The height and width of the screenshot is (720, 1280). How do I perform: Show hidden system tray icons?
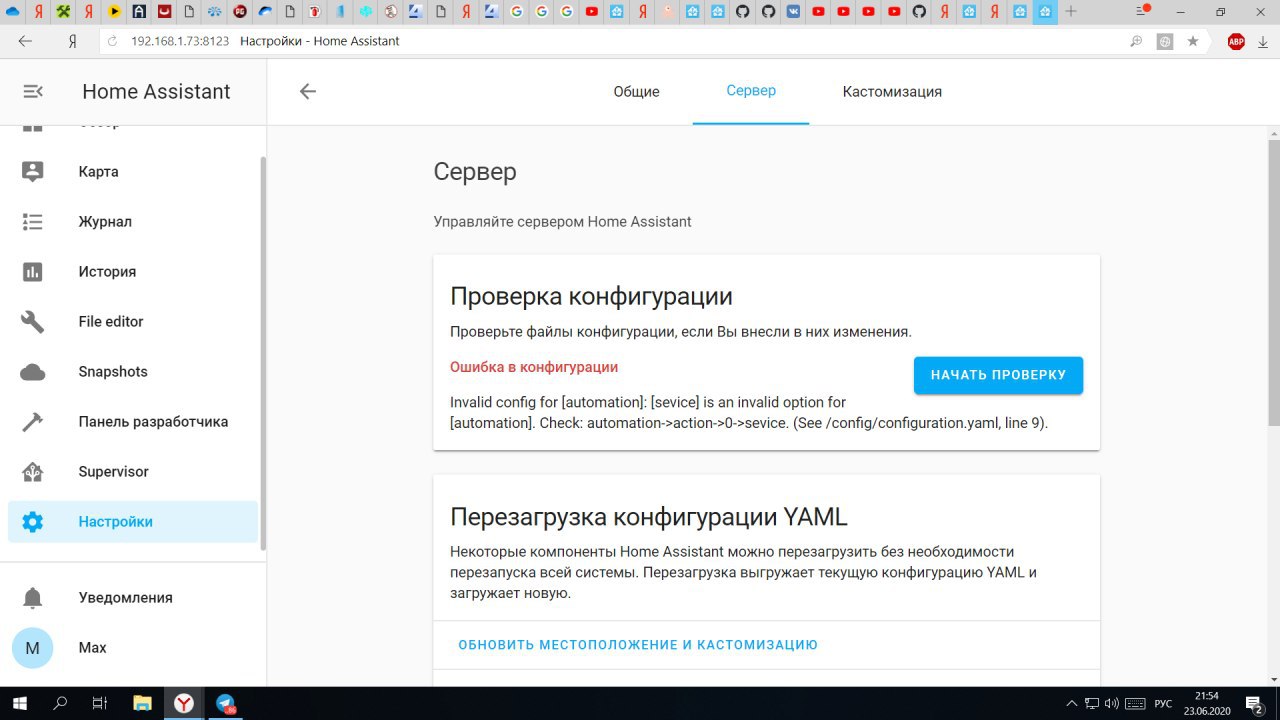(1072, 703)
